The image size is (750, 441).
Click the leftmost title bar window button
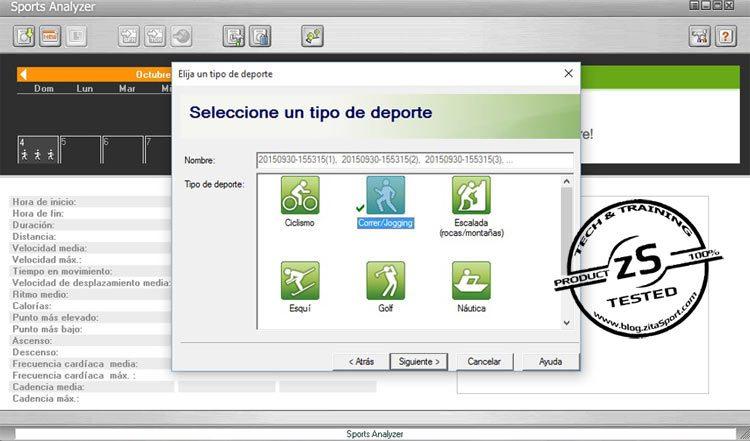click(695, 5)
